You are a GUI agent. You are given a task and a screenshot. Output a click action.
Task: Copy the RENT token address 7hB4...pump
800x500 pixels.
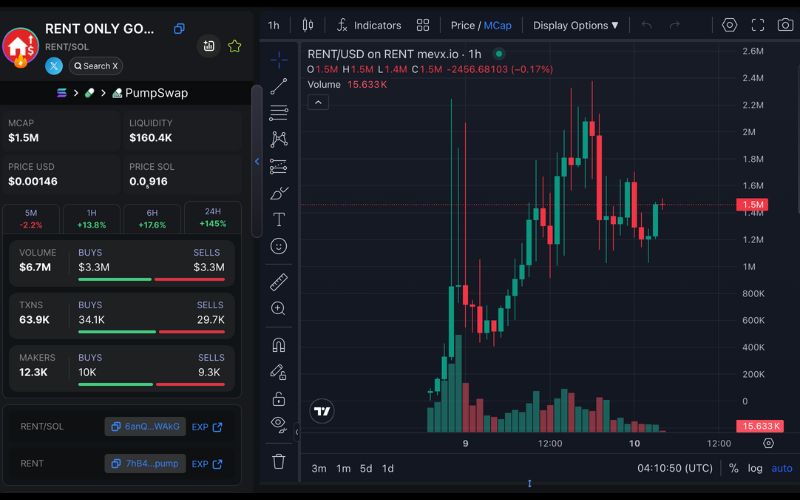[x=145, y=463]
